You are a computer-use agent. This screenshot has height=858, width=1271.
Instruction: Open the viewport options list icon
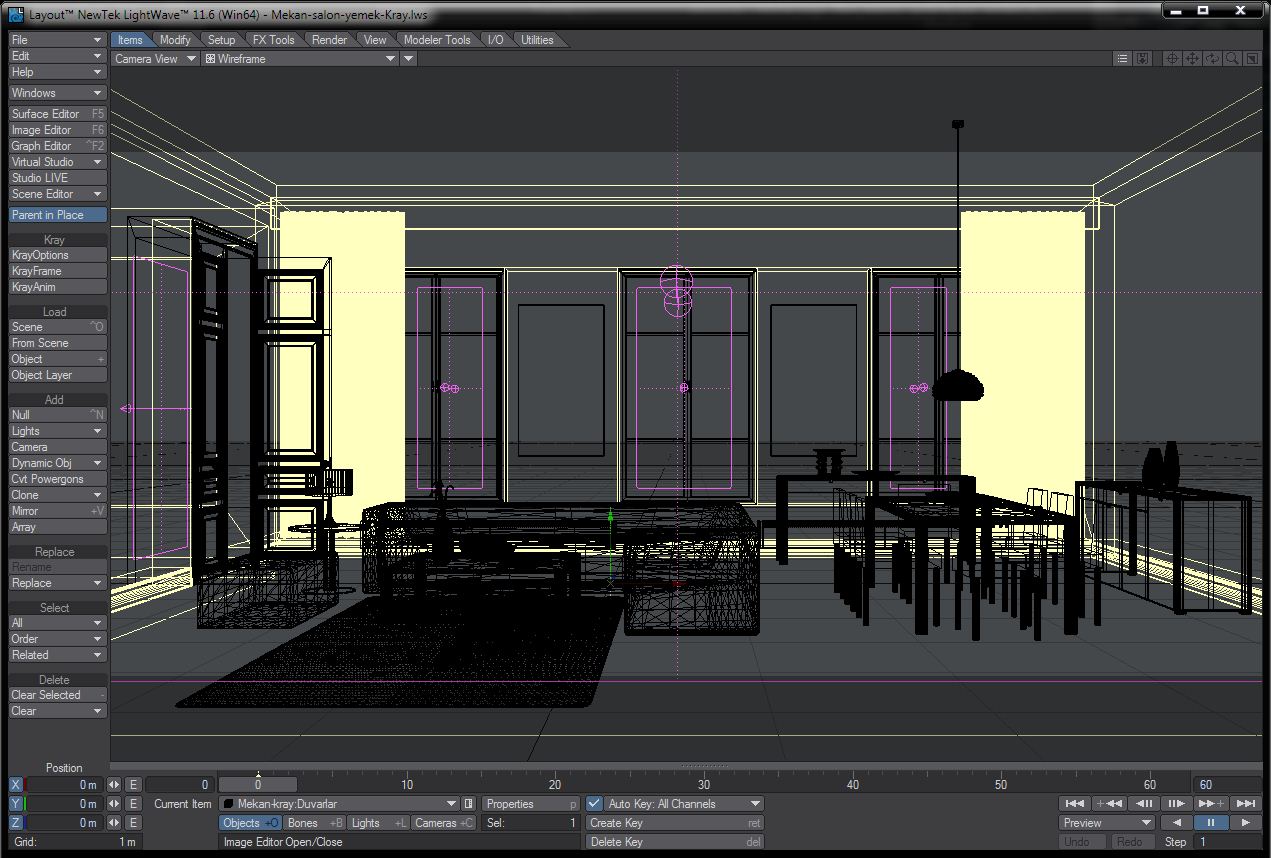coord(1123,59)
